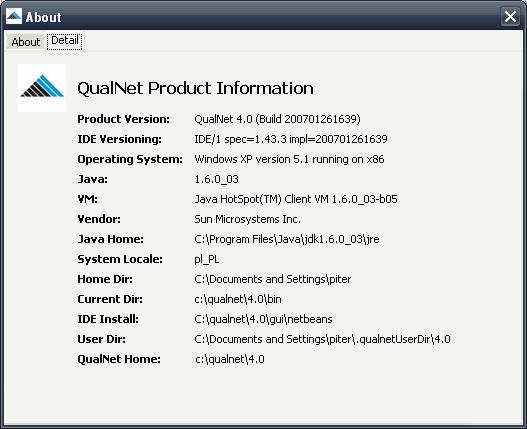The height and width of the screenshot is (429, 527).
Task: Click the Product Version label
Action: click(123, 119)
